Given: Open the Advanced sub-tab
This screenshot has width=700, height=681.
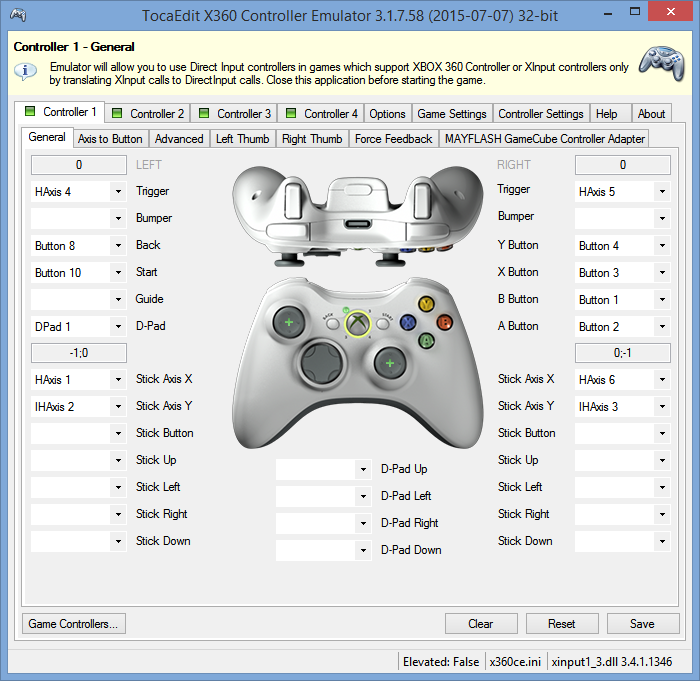Looking at the screenshot, I should pyautogui.click(x=179, y=139).
